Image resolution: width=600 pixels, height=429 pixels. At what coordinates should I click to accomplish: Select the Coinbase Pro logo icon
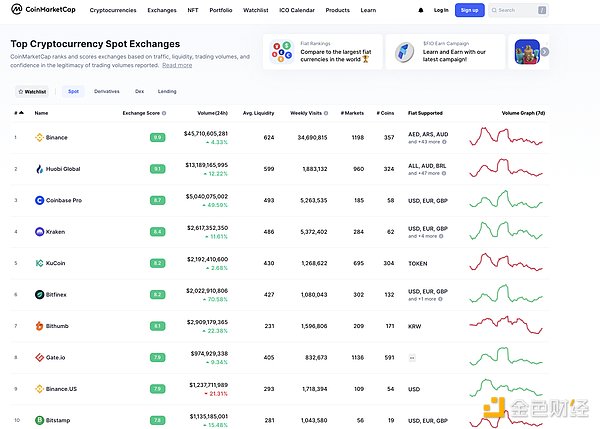[x=39, y=200]
